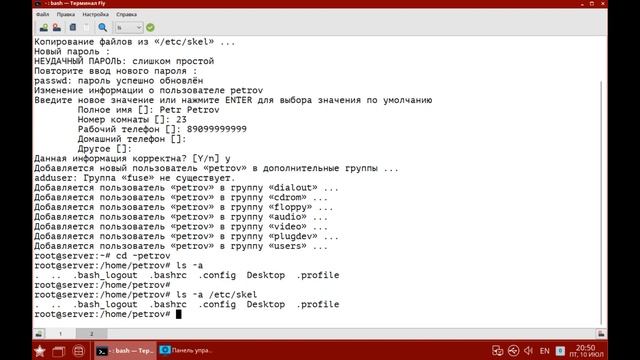The height and width of the screenshot is (360, 640).
Task: Click the command 'cd ~petrov'
Action: (143, 256)
